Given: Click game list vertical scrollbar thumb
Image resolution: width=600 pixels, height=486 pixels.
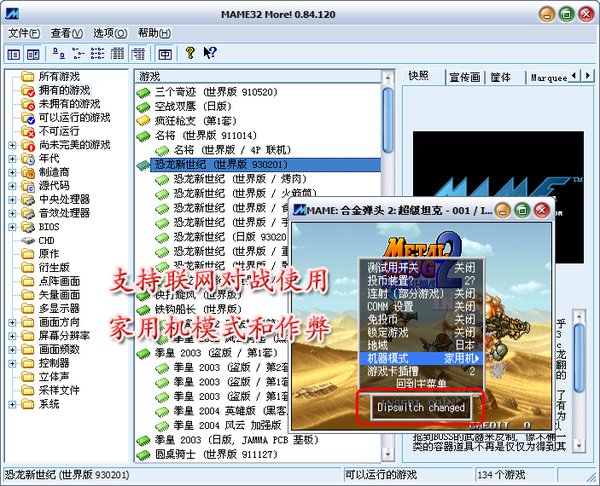Looking at the screenshot, I should click(388, 119).
